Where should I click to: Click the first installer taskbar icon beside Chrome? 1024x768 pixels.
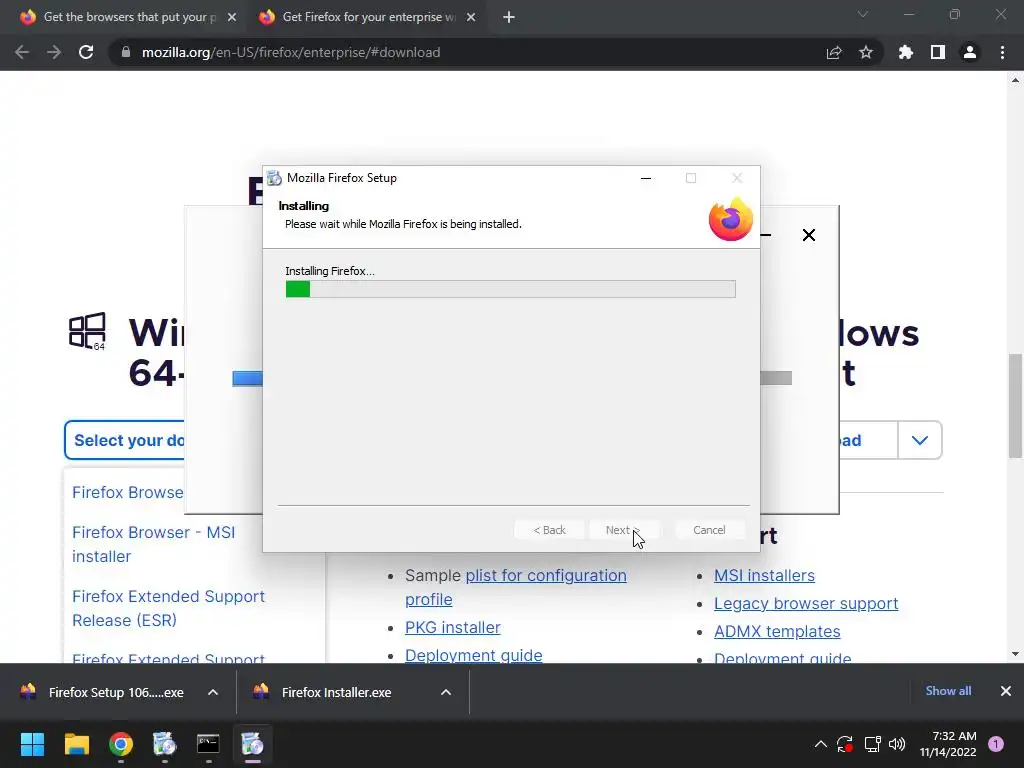click(165, 744)
